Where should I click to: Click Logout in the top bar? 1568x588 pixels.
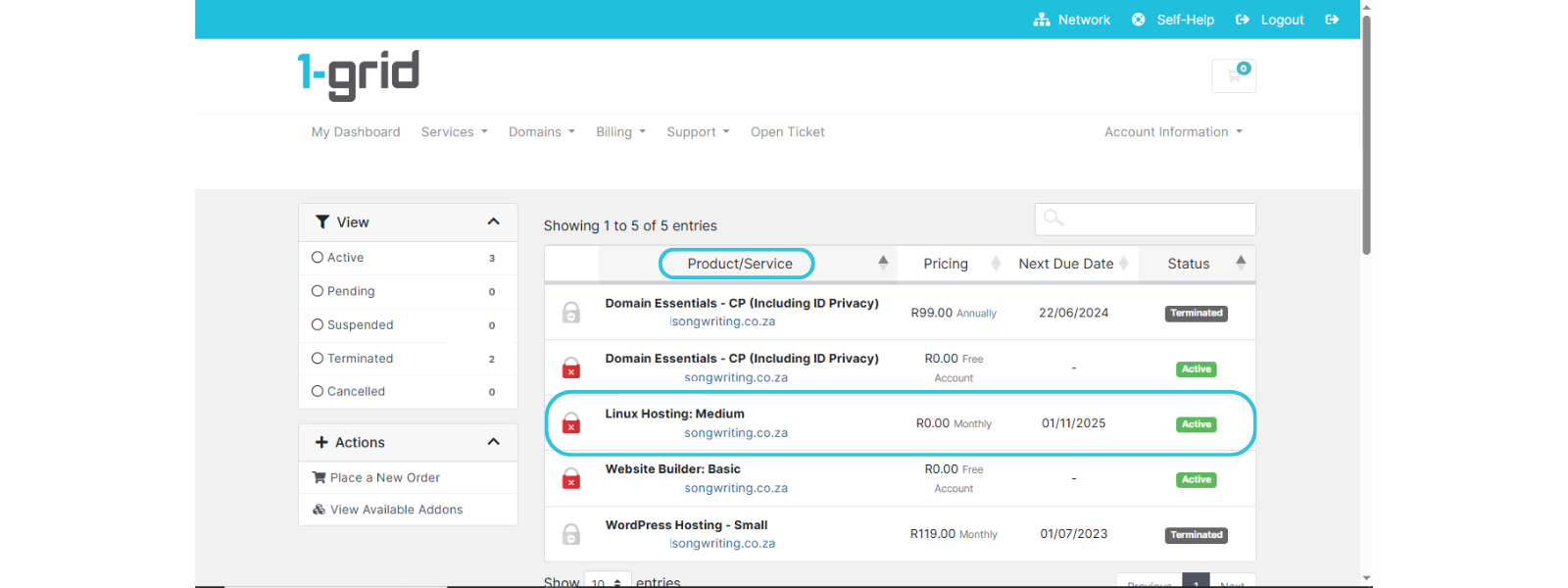tap(1281, 20)
